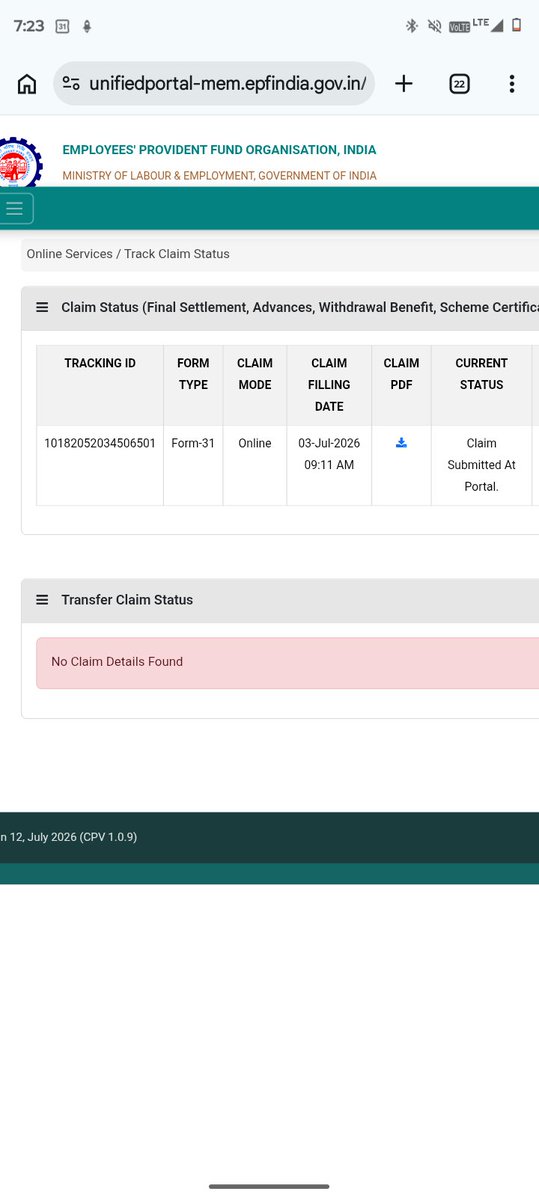Open the tab switcher showing 22 tabs
539x1200 pixels.
(459, 84)
